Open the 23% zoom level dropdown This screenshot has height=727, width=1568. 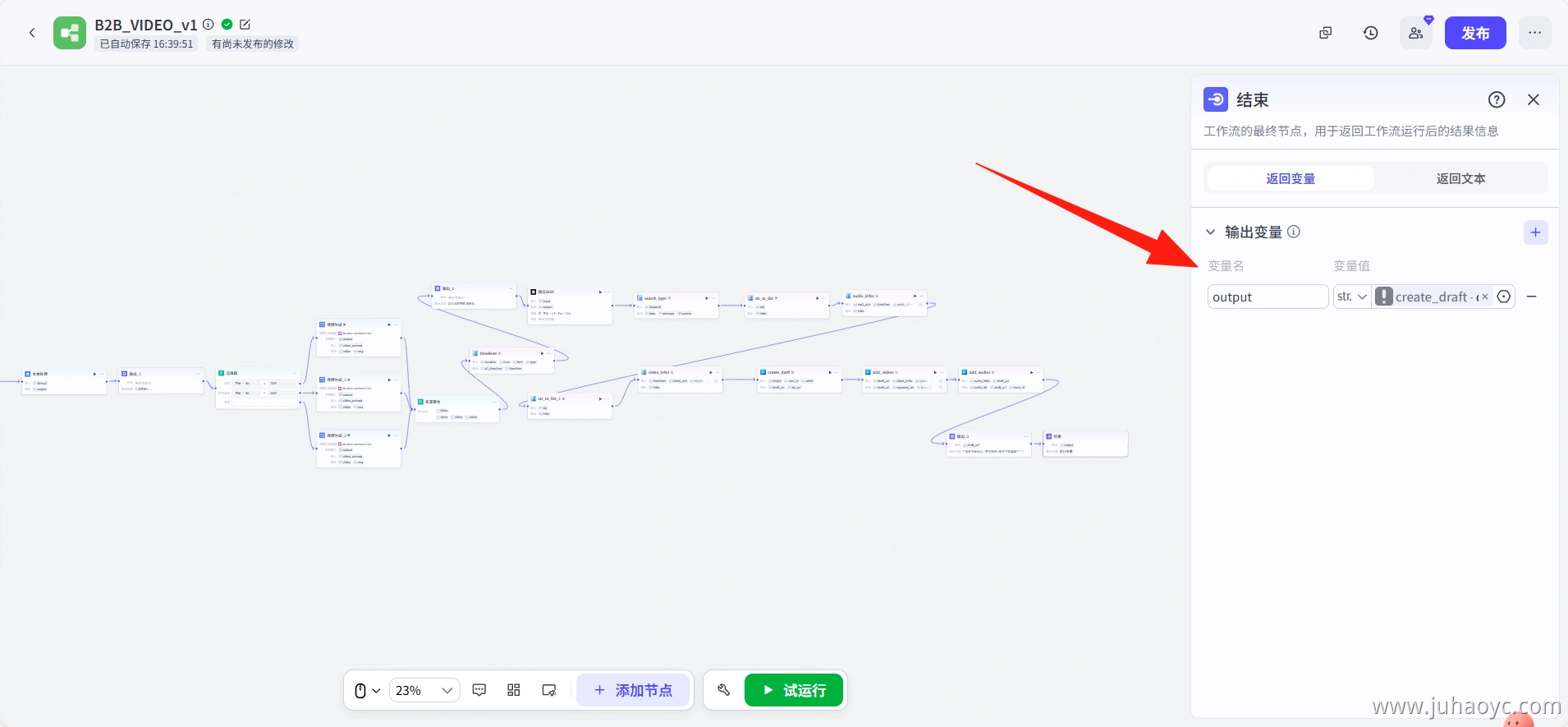coord(424,690)
